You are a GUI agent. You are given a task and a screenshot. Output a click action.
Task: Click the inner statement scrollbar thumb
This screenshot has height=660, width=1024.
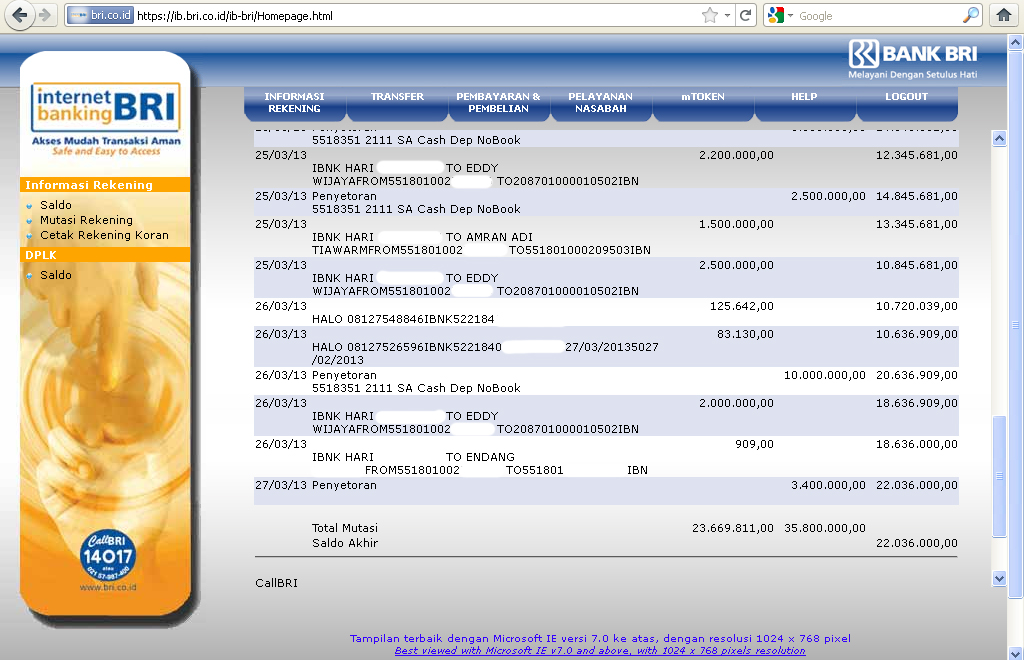999,477
